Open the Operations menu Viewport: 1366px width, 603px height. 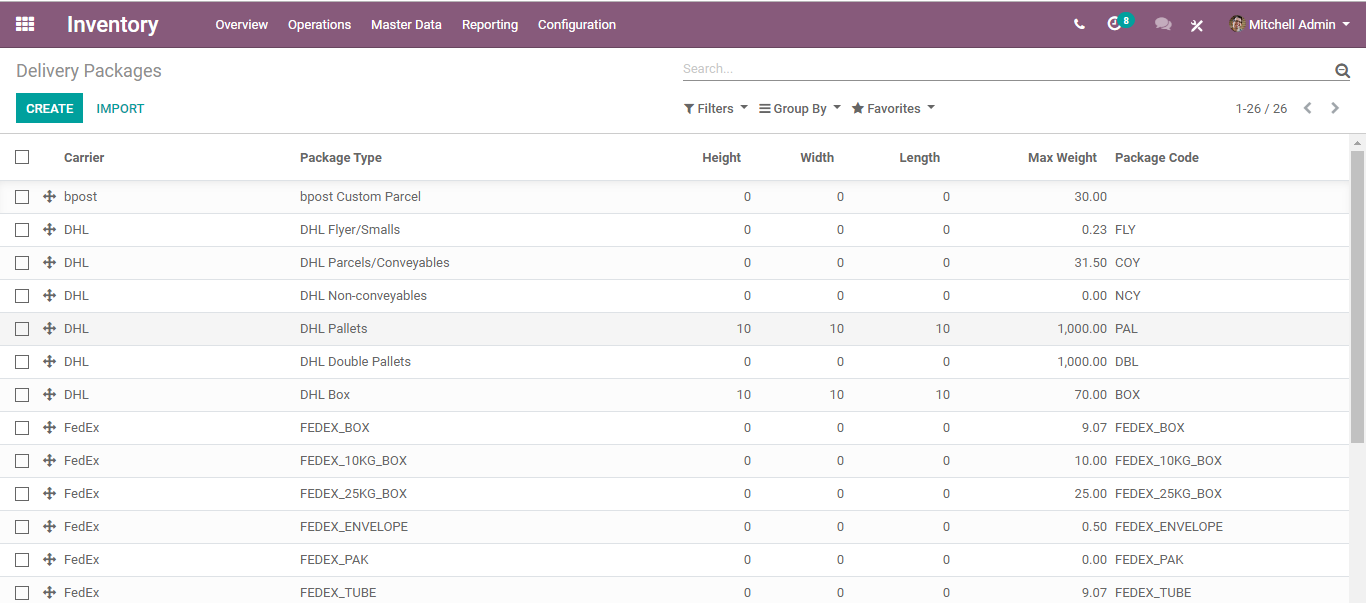319,25
